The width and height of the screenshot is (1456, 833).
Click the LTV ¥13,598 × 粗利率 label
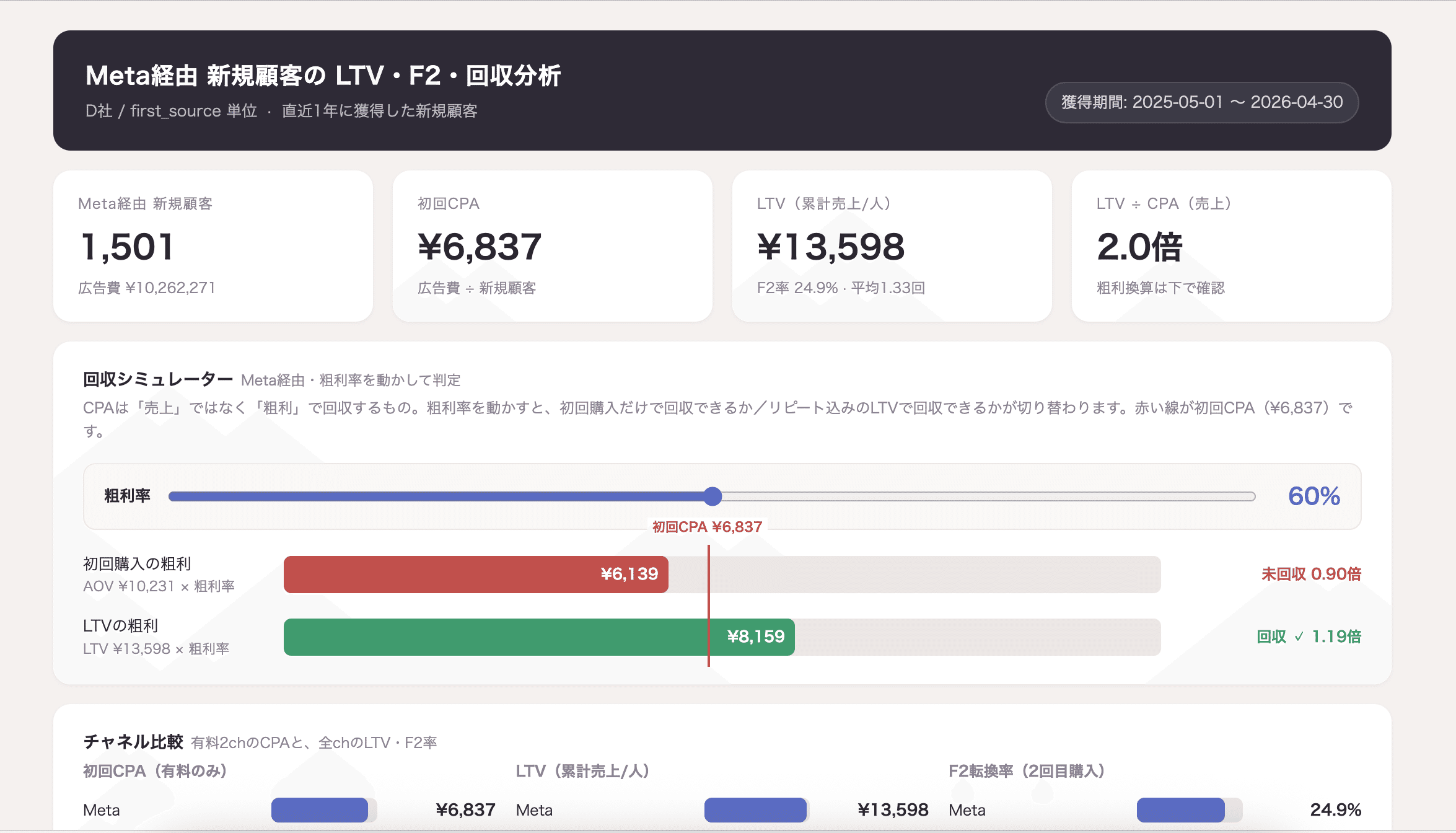(156, 649)
